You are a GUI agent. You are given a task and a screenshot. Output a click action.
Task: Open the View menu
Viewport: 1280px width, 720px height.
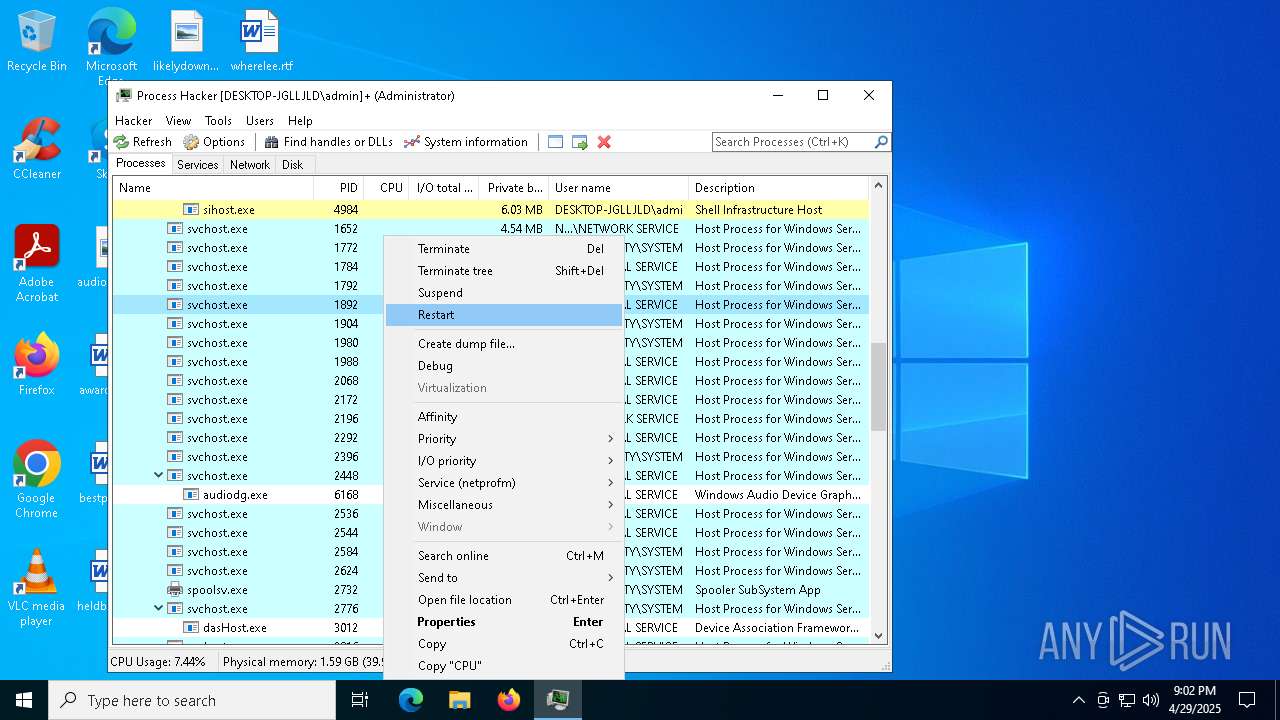click(x=179, y=120)
